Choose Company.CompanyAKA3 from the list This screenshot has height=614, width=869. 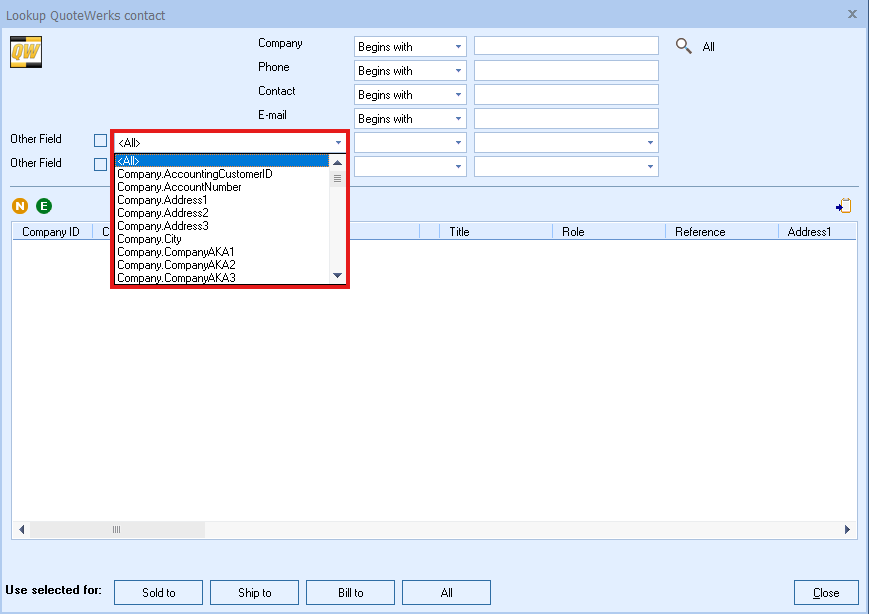click(x=222, y=278)
